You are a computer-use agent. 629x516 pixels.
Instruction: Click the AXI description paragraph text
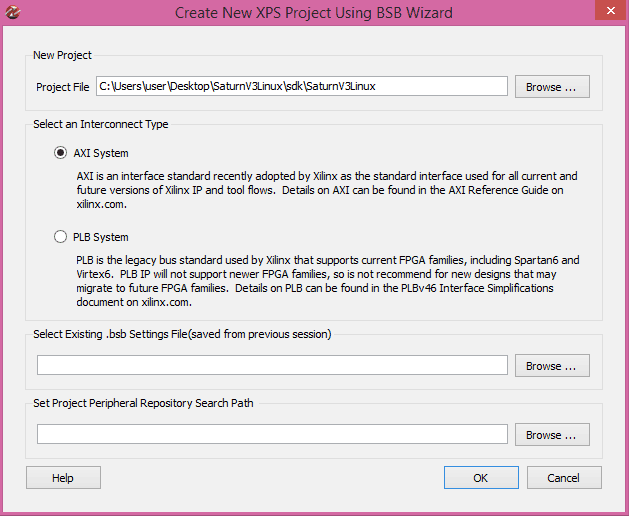(327, 190)
